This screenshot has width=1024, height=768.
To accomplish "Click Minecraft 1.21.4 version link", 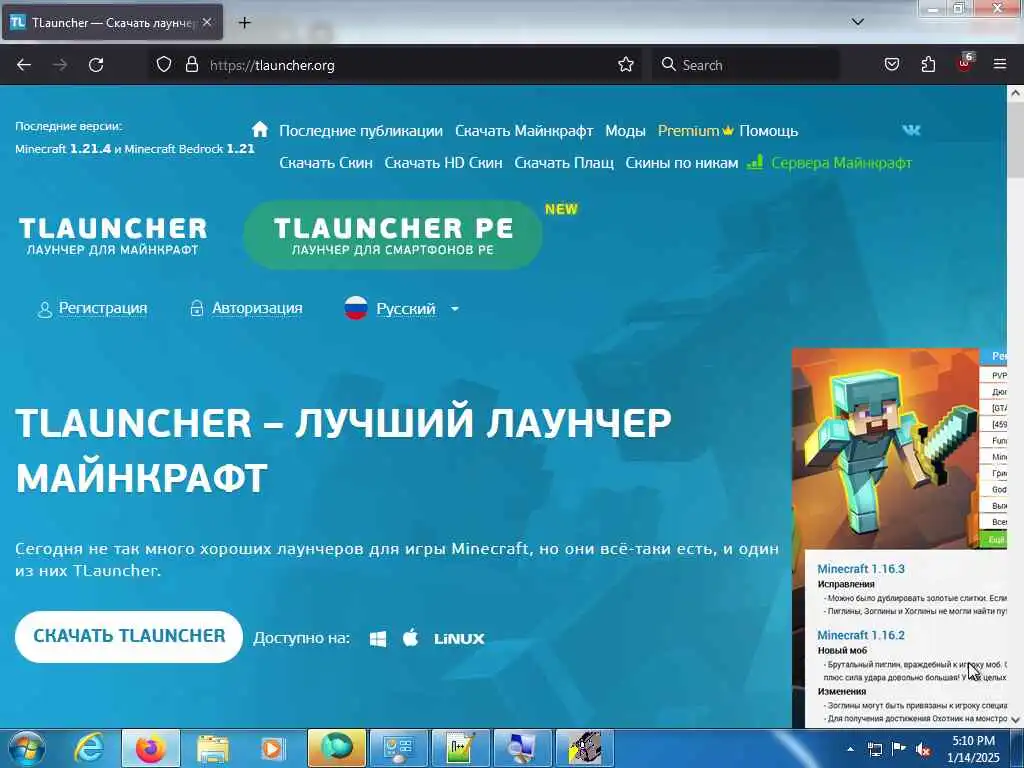I will [63, 149].
